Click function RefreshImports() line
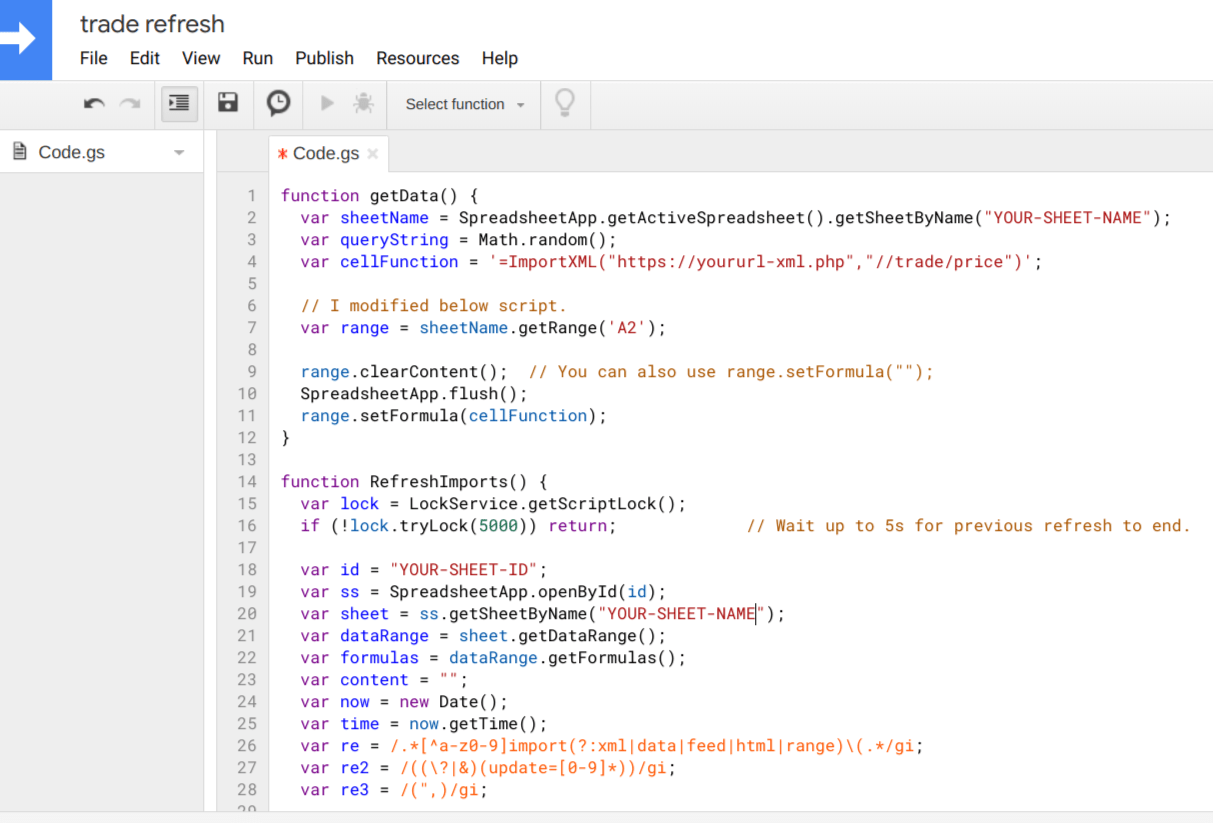 [414, 482]
